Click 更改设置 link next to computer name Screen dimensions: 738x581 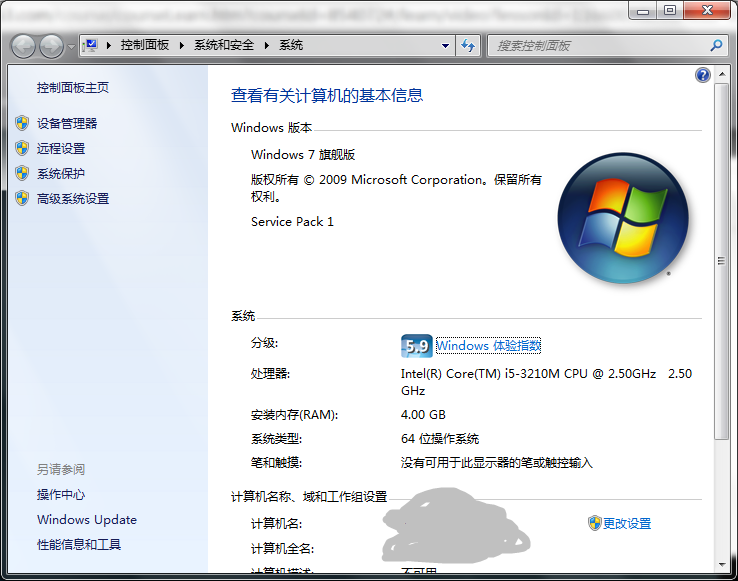click(x=627, y=524)
